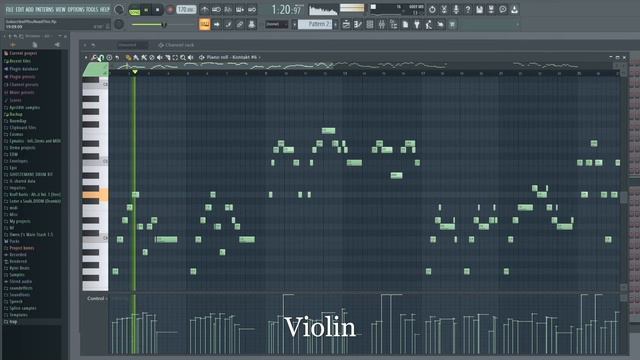Open the Channel rack view icon
This screenshot has width=640, height=360.
pos(370,24)
